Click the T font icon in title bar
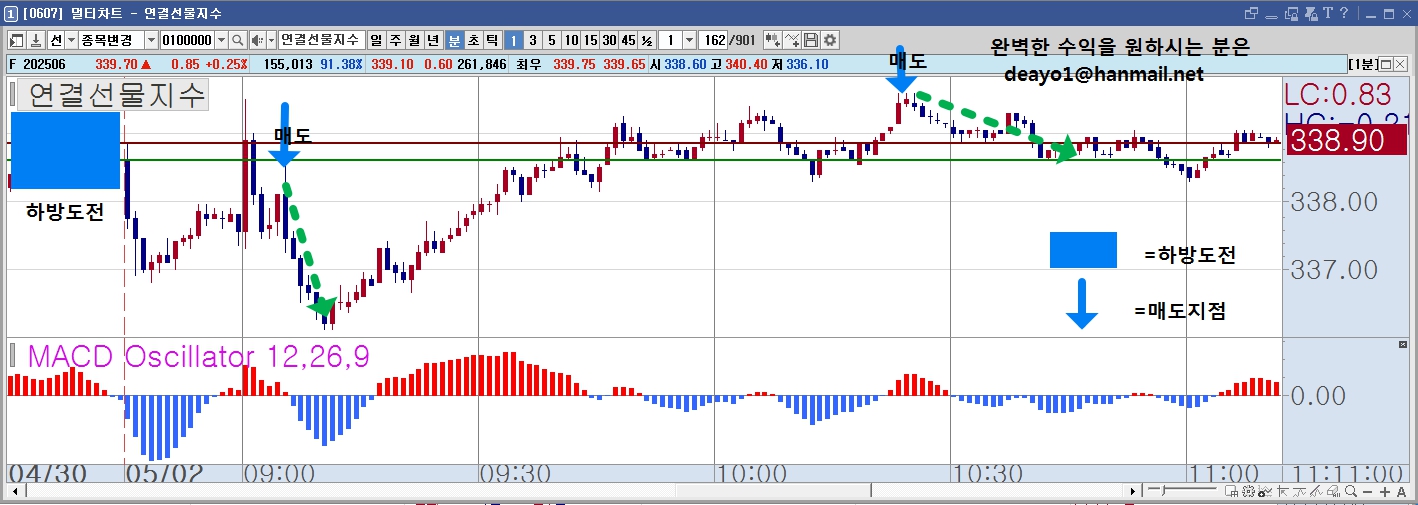The height and width of the screenshot is (505, 1418). coord(1328,13)
